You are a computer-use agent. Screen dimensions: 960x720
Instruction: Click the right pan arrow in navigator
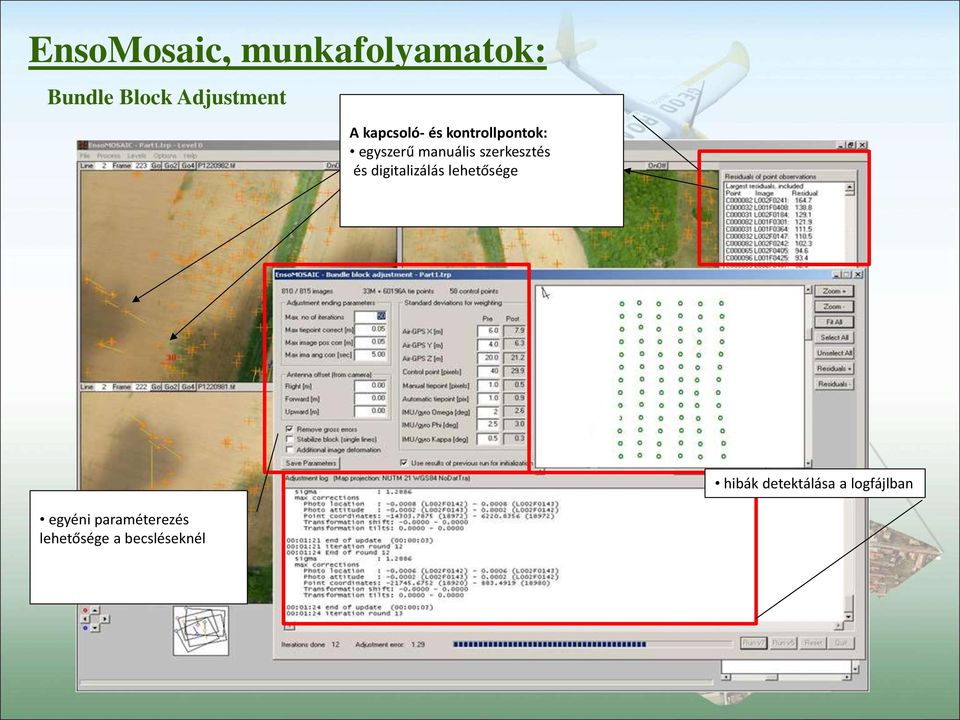tap(105, 619)
